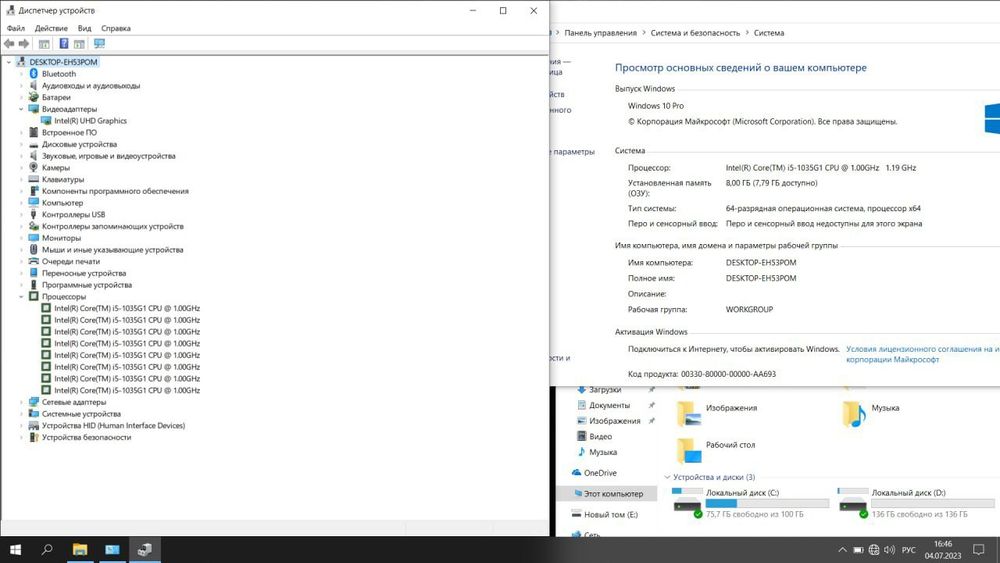Open the Файл menu
The image size is (1000, 563).
(16, 28)
